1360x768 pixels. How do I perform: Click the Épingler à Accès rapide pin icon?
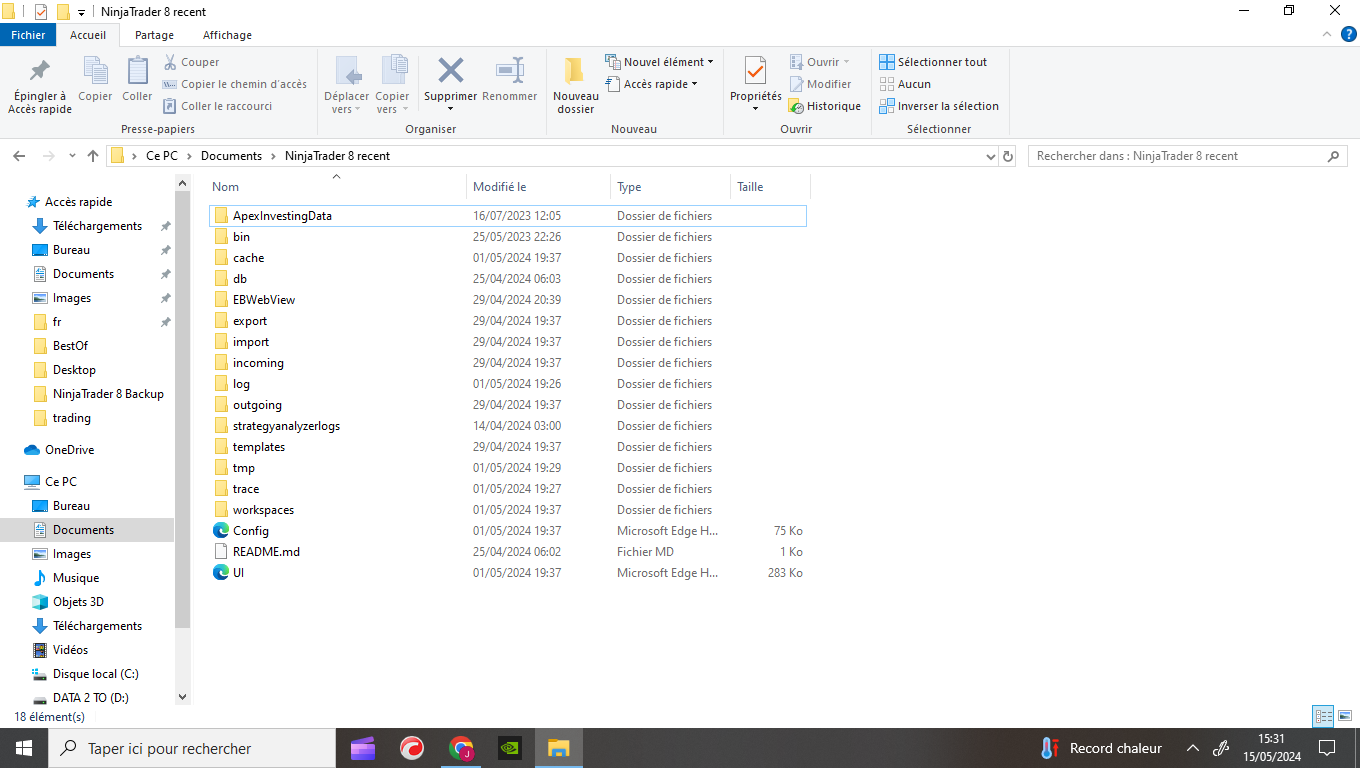[x=40, y=71]
